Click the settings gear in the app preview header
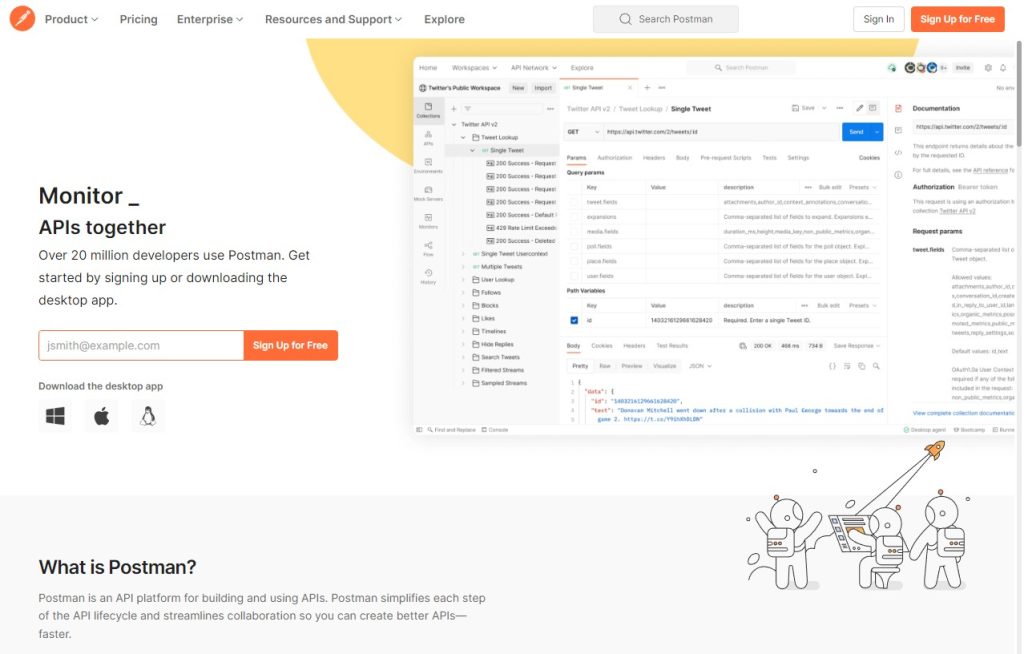This screenshot has height=654, width=1024. pos(988,68)
